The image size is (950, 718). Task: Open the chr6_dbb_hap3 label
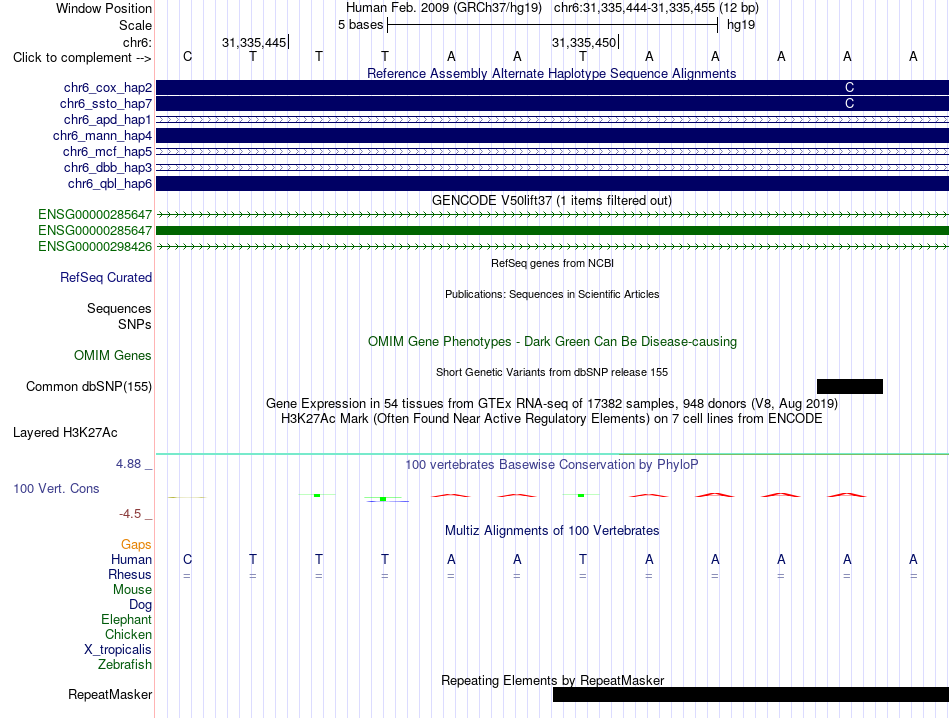(x=108, y=167)
